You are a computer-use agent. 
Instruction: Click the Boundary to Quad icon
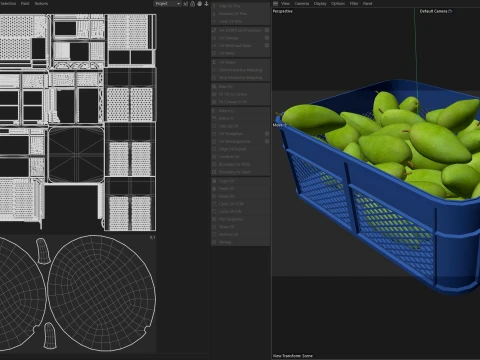coord(214,172)
